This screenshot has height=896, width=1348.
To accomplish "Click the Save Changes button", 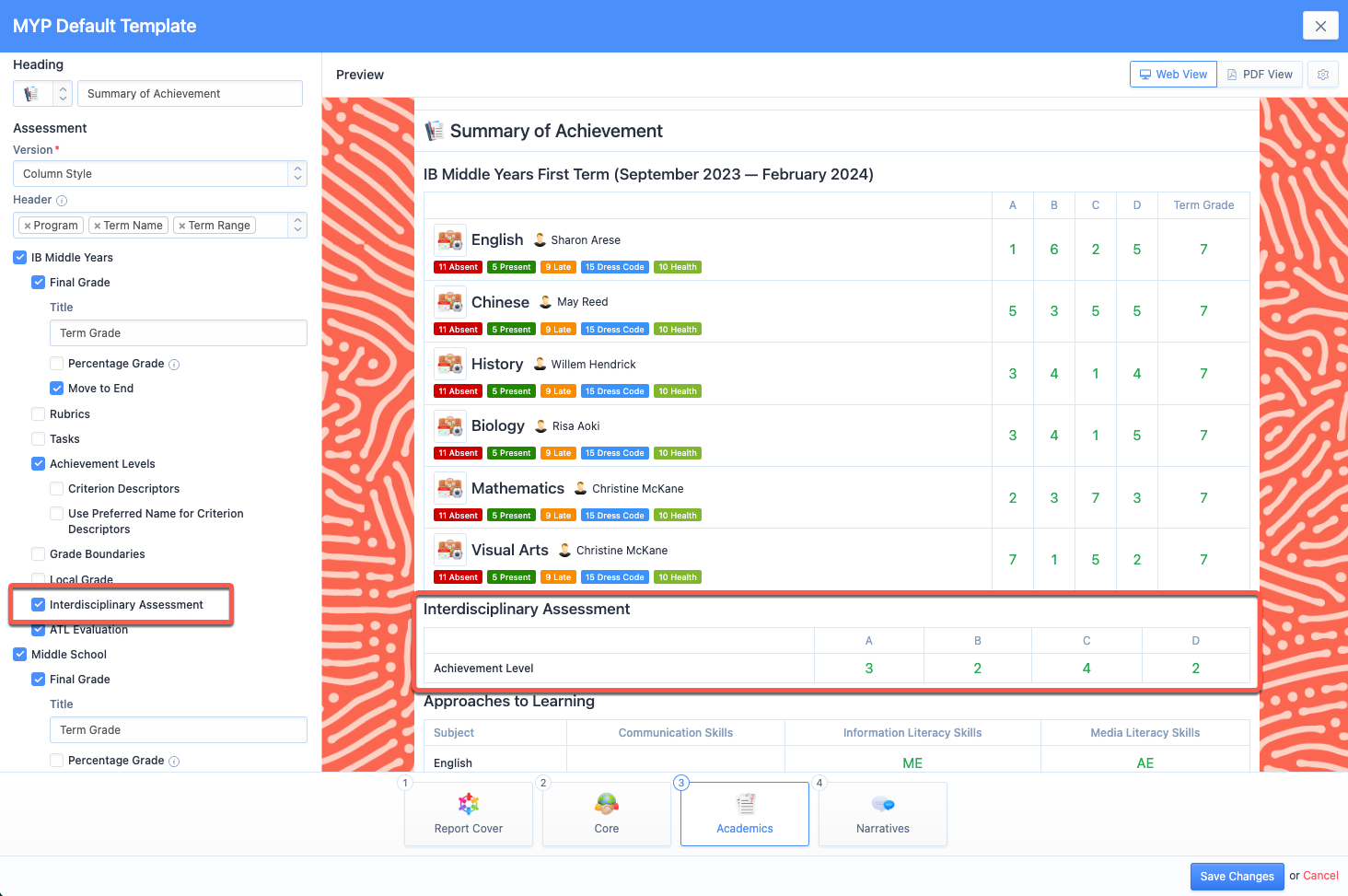I will point(1236,876).
